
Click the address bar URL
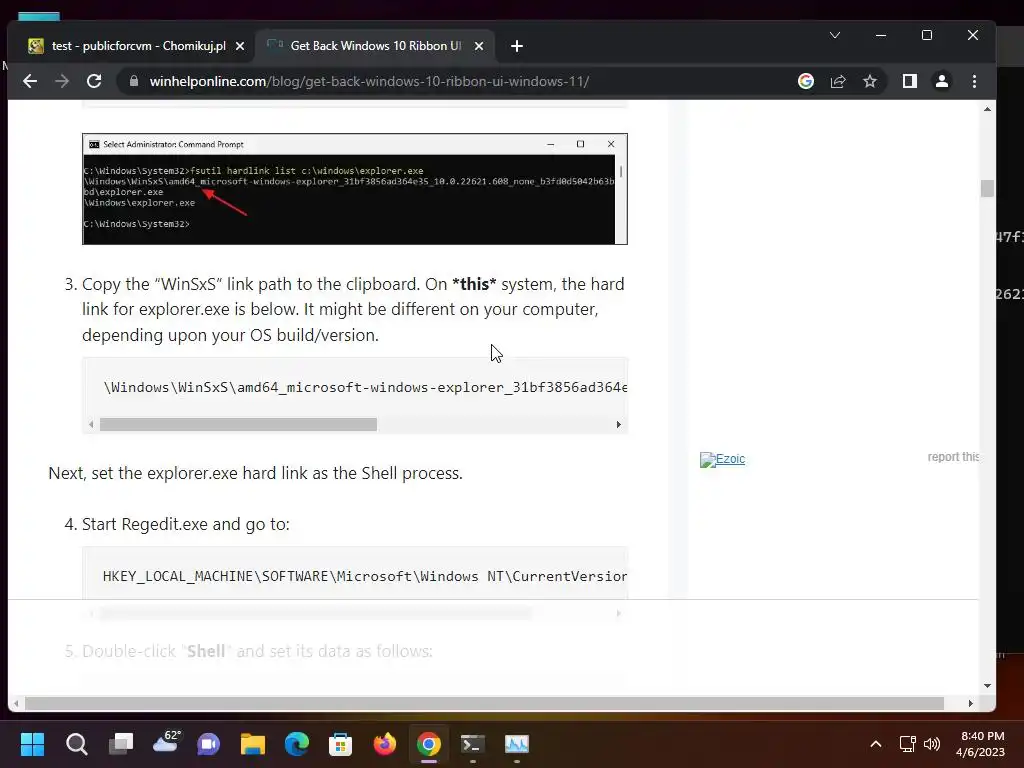(x=369, y=81)
